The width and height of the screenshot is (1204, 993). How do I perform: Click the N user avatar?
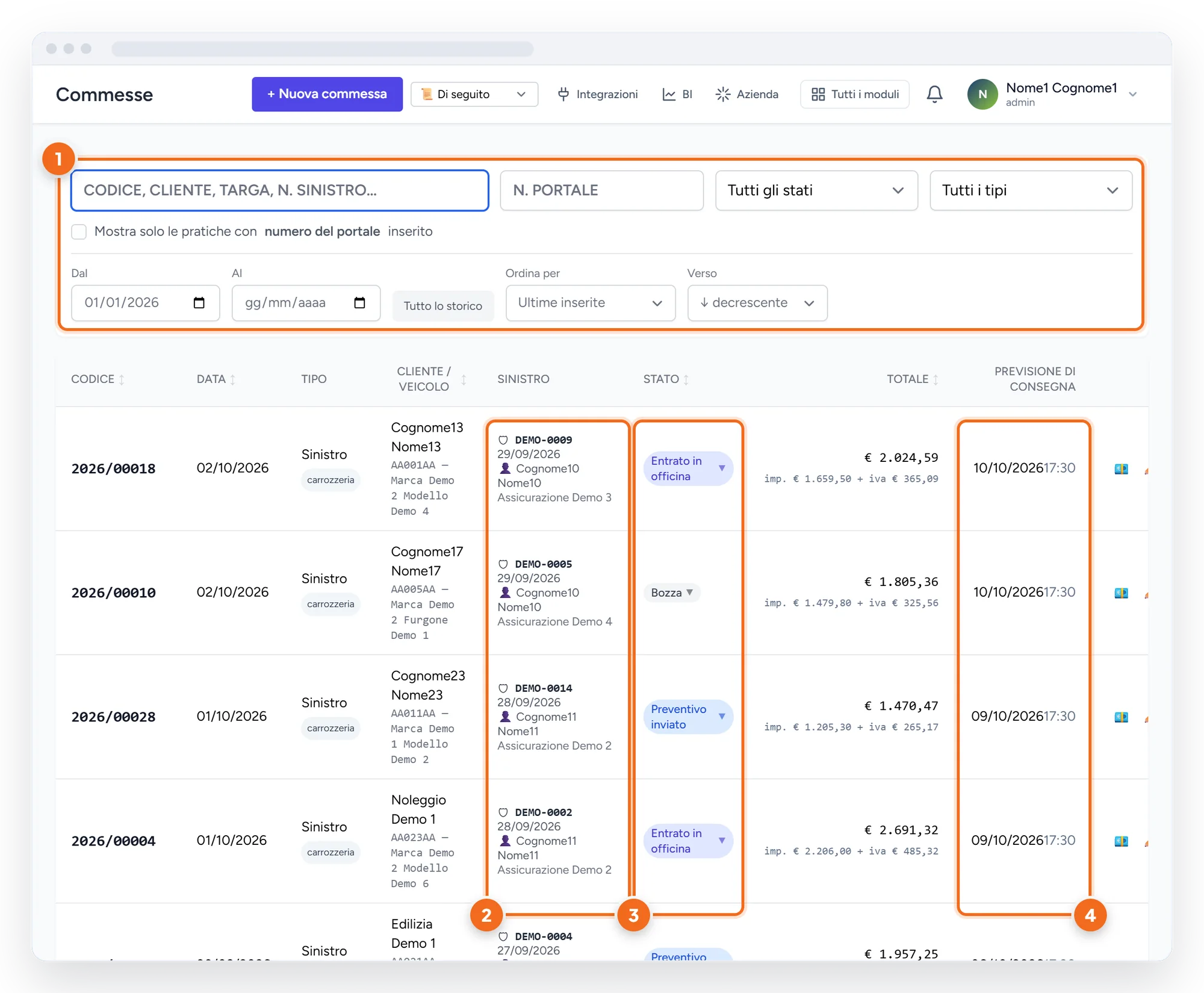pyautogui.click(x=982, y=94)
